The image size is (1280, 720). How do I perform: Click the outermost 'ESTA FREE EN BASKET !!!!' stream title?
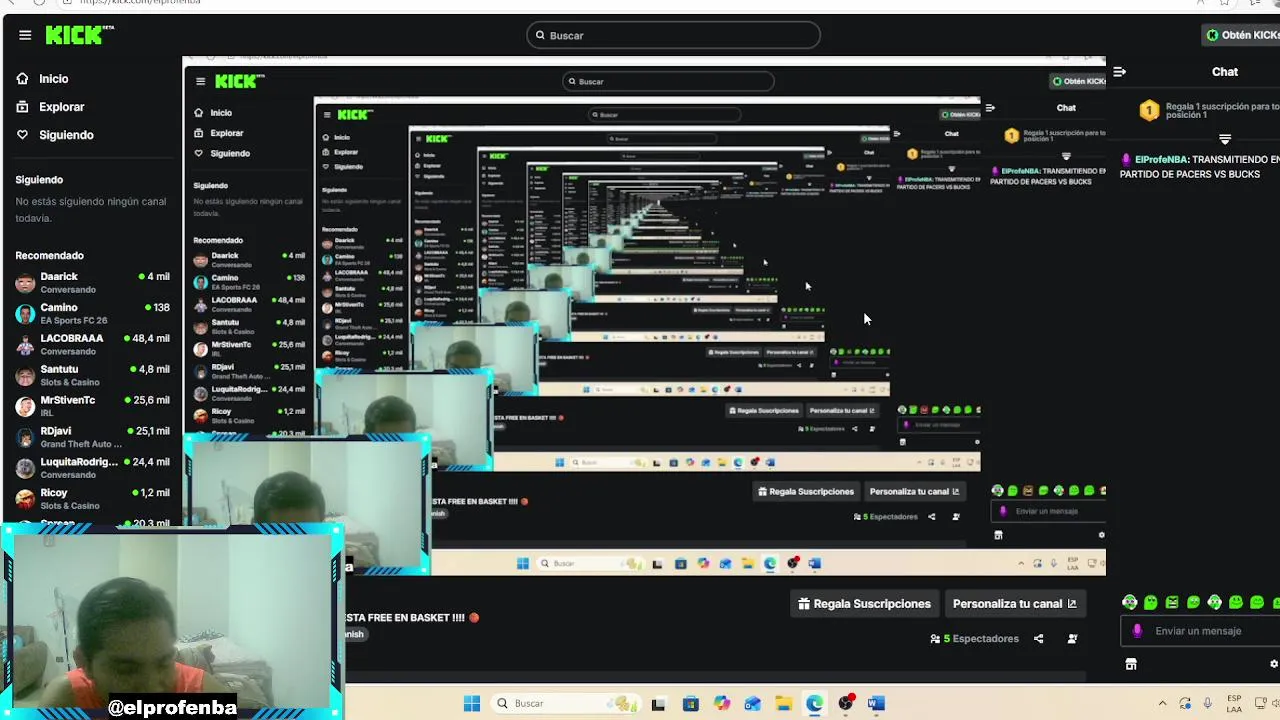405,618
